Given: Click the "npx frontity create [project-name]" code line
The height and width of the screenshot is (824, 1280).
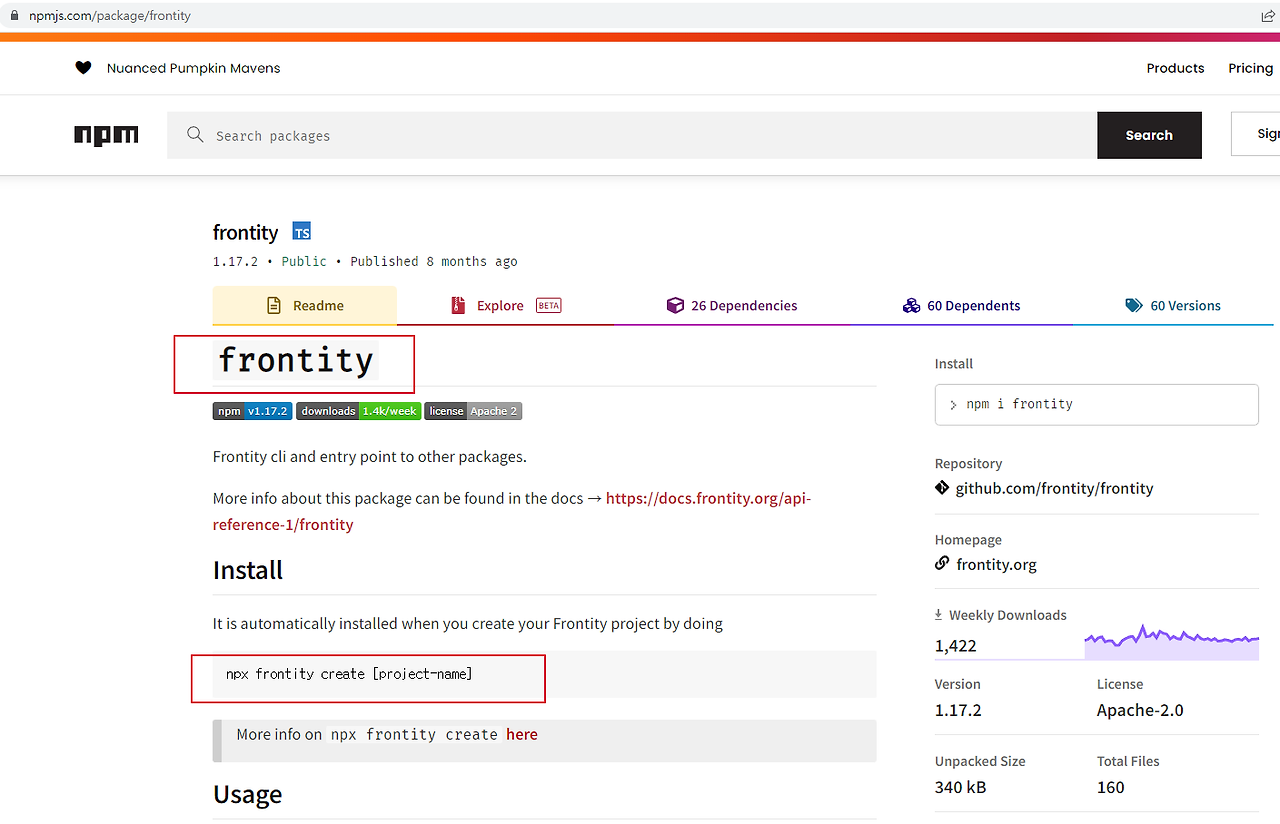Looking at the screenshot, I should [349, 674].
